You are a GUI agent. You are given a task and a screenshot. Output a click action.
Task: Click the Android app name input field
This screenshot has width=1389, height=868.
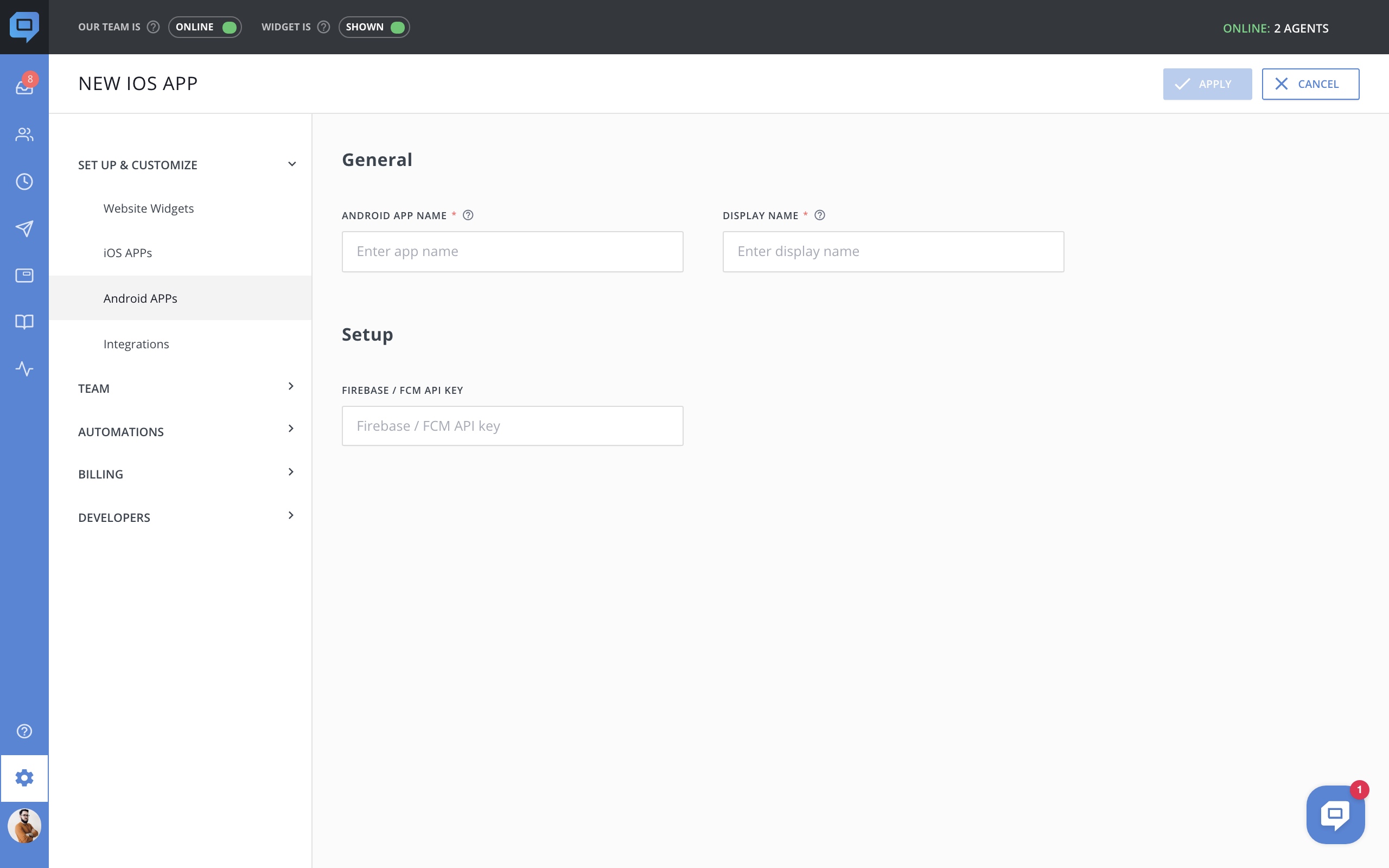[512, 251]
